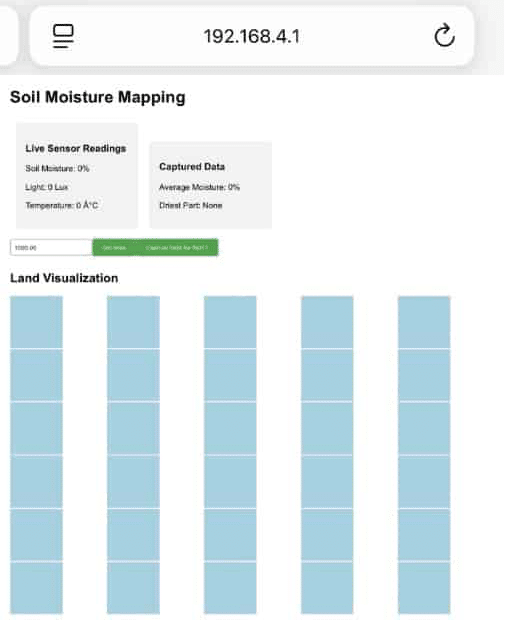Click the Light: 0 Lux reading

(47, 187)
